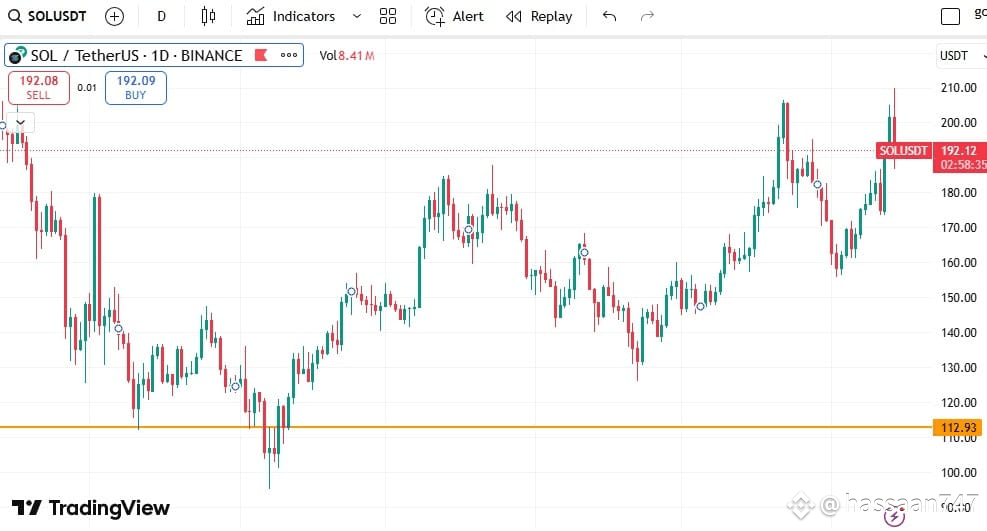The width and height of the screenshot is (987, 531).
Task: Select the 112.93 price line label
Action: 958,428
